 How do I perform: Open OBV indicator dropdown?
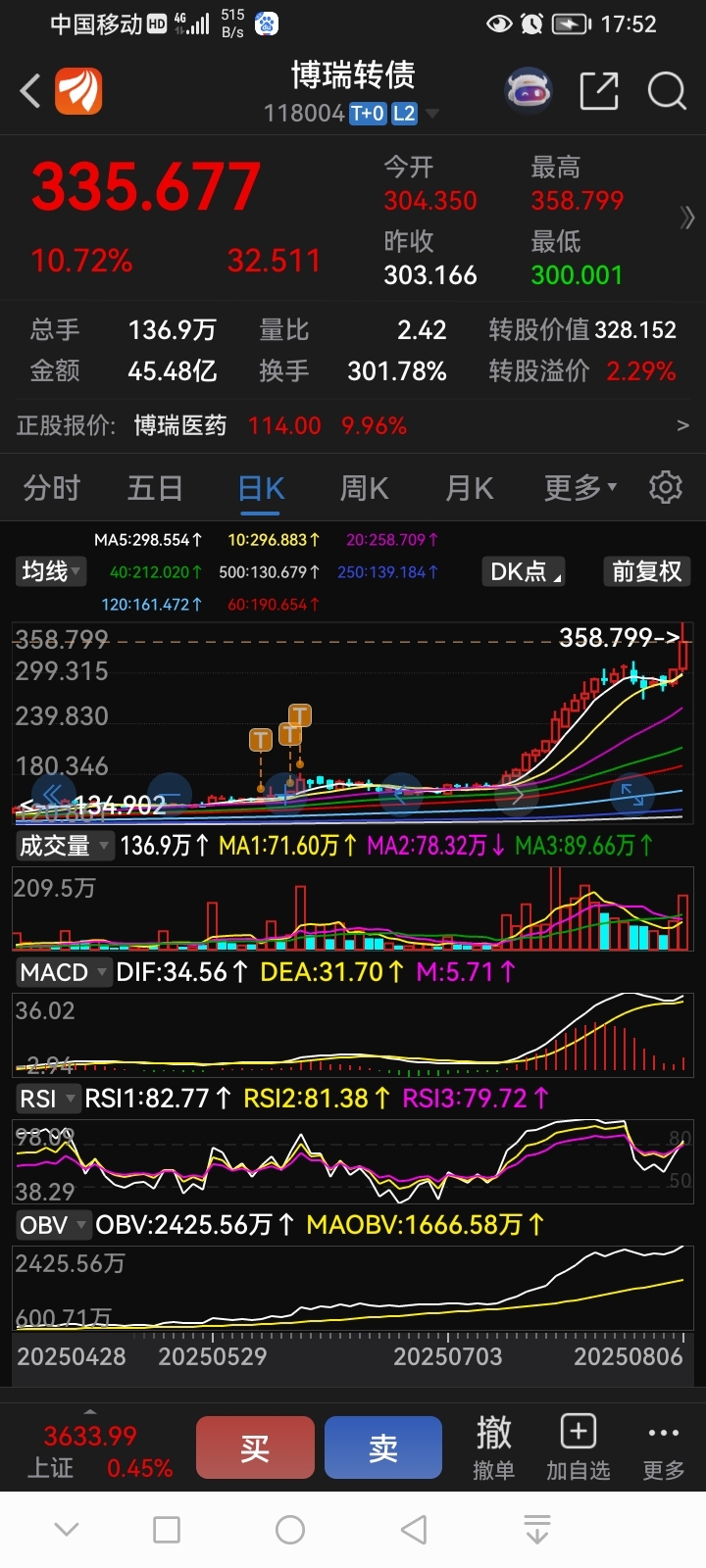(x=53, y=1225)
